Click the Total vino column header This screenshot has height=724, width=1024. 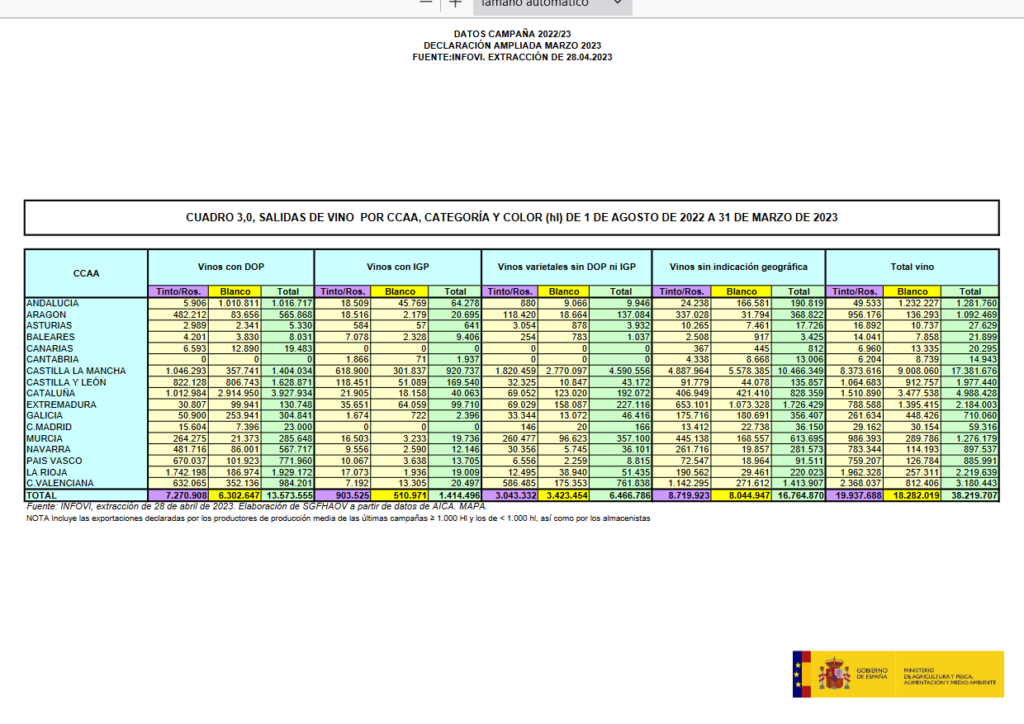pos(912,267)
